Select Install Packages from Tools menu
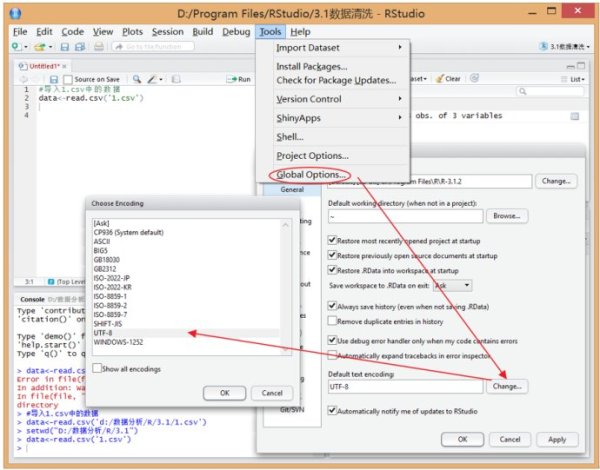 click(x=312, y=67)
